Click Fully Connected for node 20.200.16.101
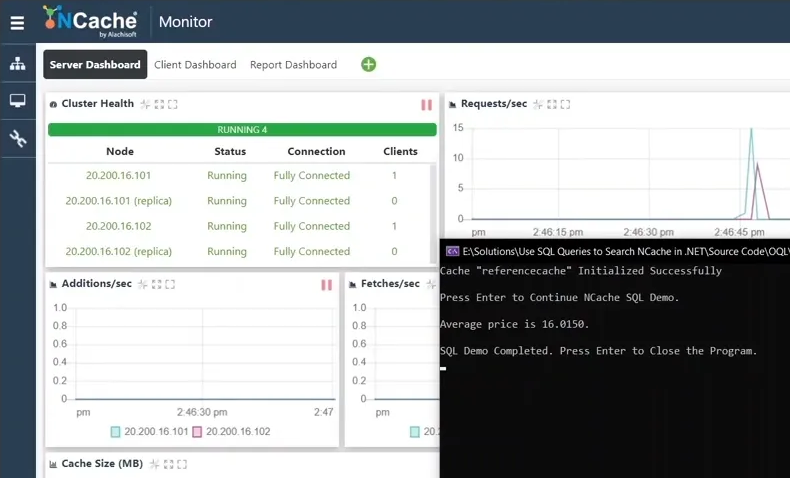 312,175
